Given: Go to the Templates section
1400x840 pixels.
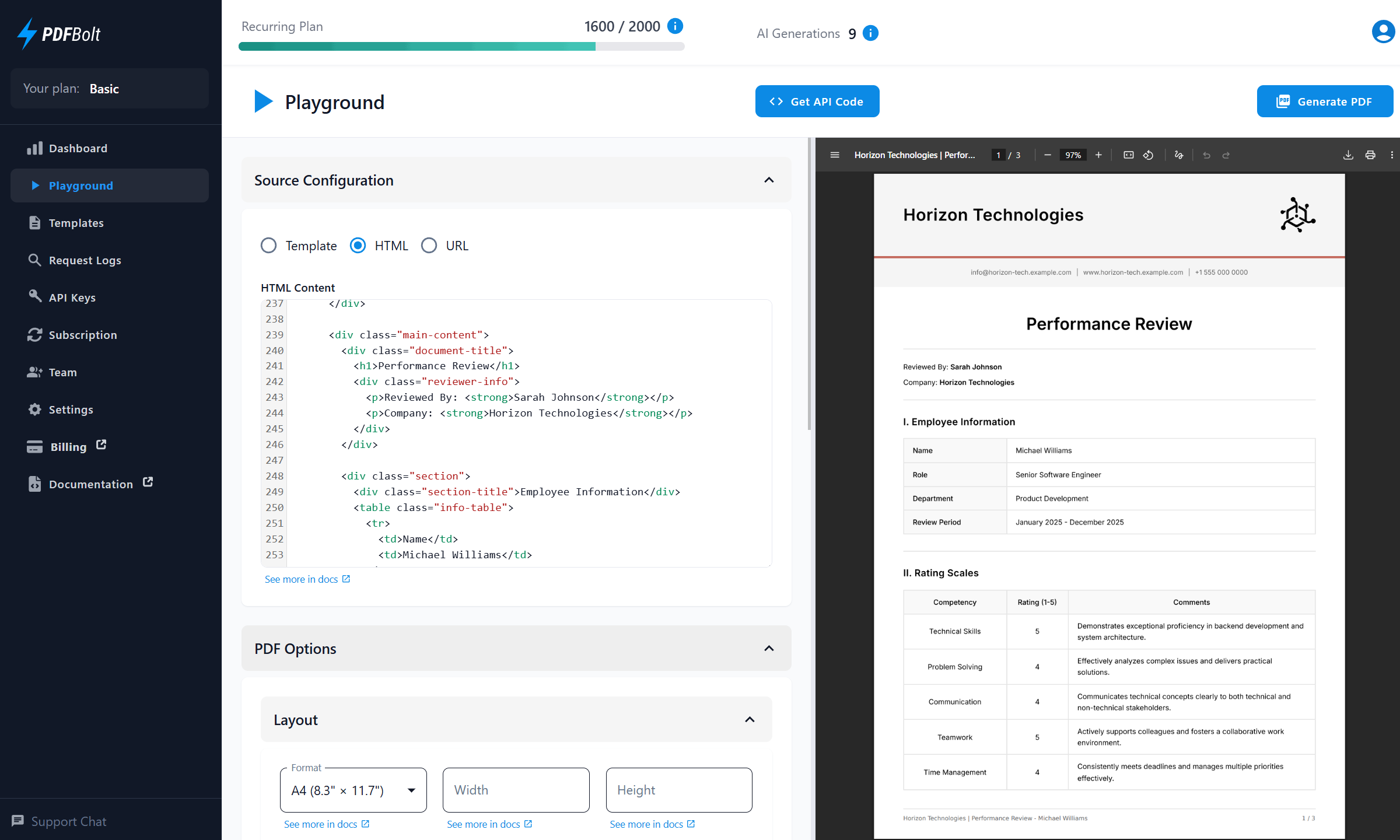Looking at the screenshot, I should click(x=76, y=223).
